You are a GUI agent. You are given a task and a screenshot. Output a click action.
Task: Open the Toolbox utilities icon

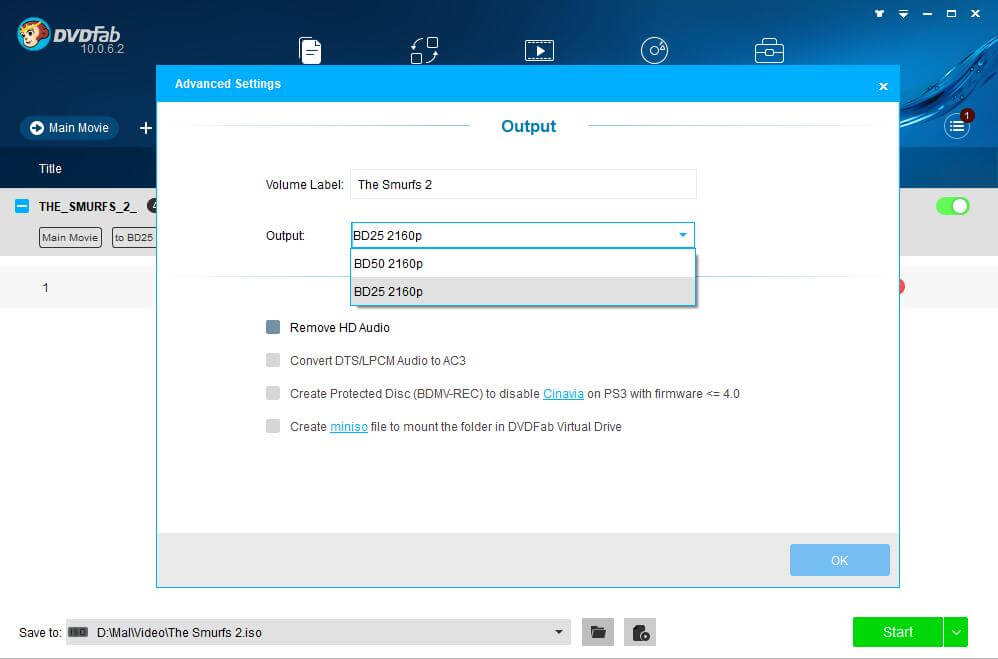(x=769, y=49)
